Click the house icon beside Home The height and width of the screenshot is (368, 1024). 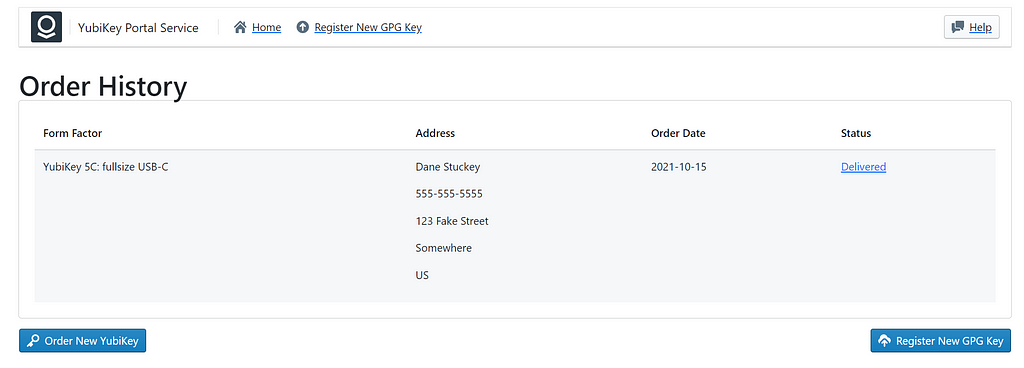[240, 27]
